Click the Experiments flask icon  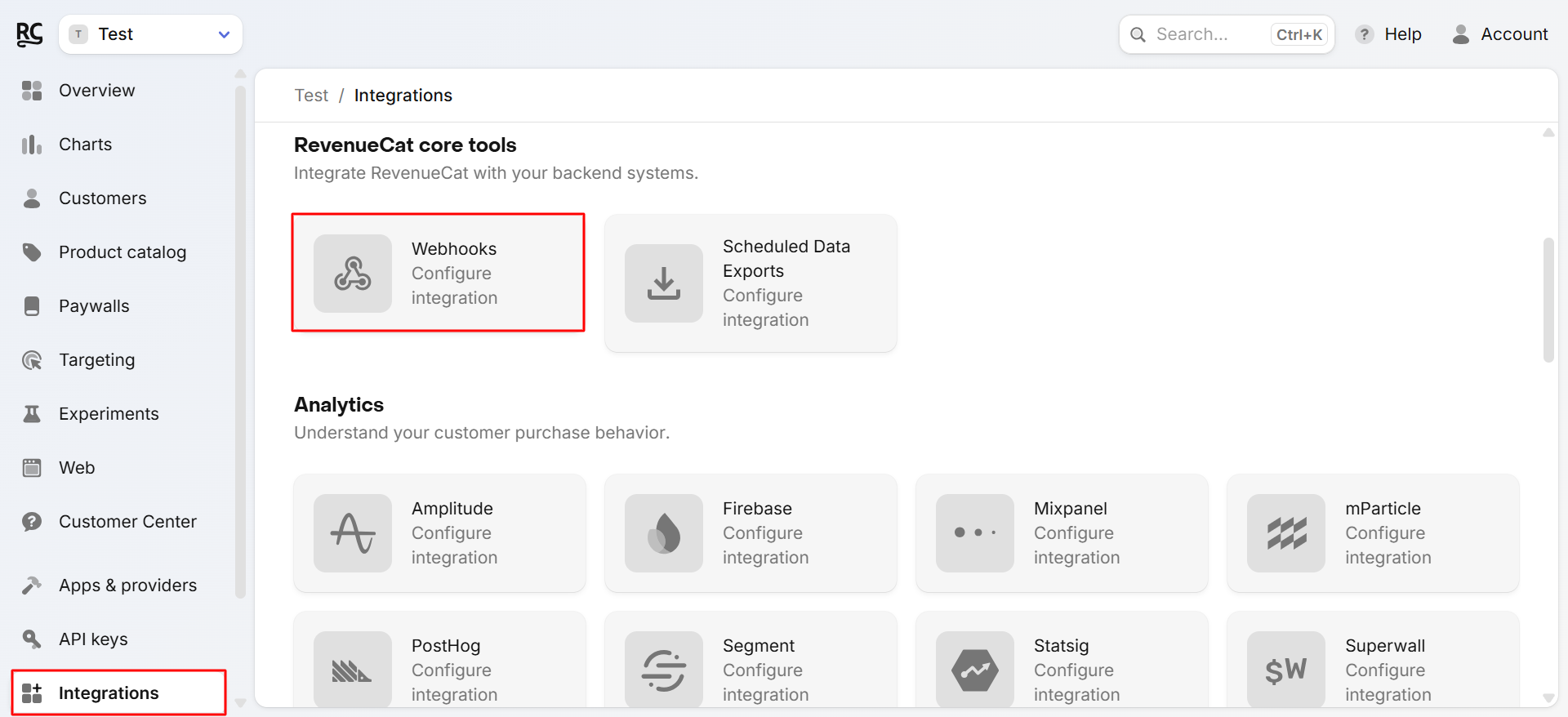click(x=32, y=414)
